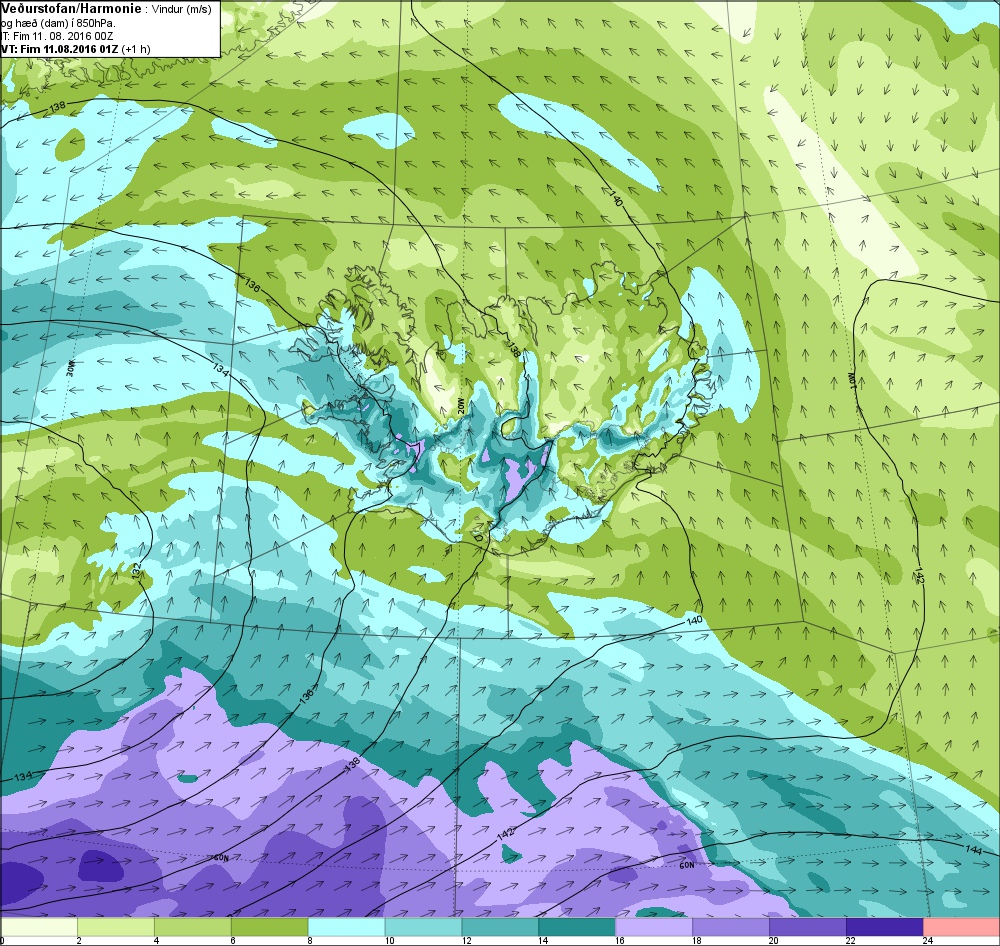The image size is (1000, 946).
Task: Select the pale cyan 8–10 m/s legend swatch
Action: [x=346, y=926]
